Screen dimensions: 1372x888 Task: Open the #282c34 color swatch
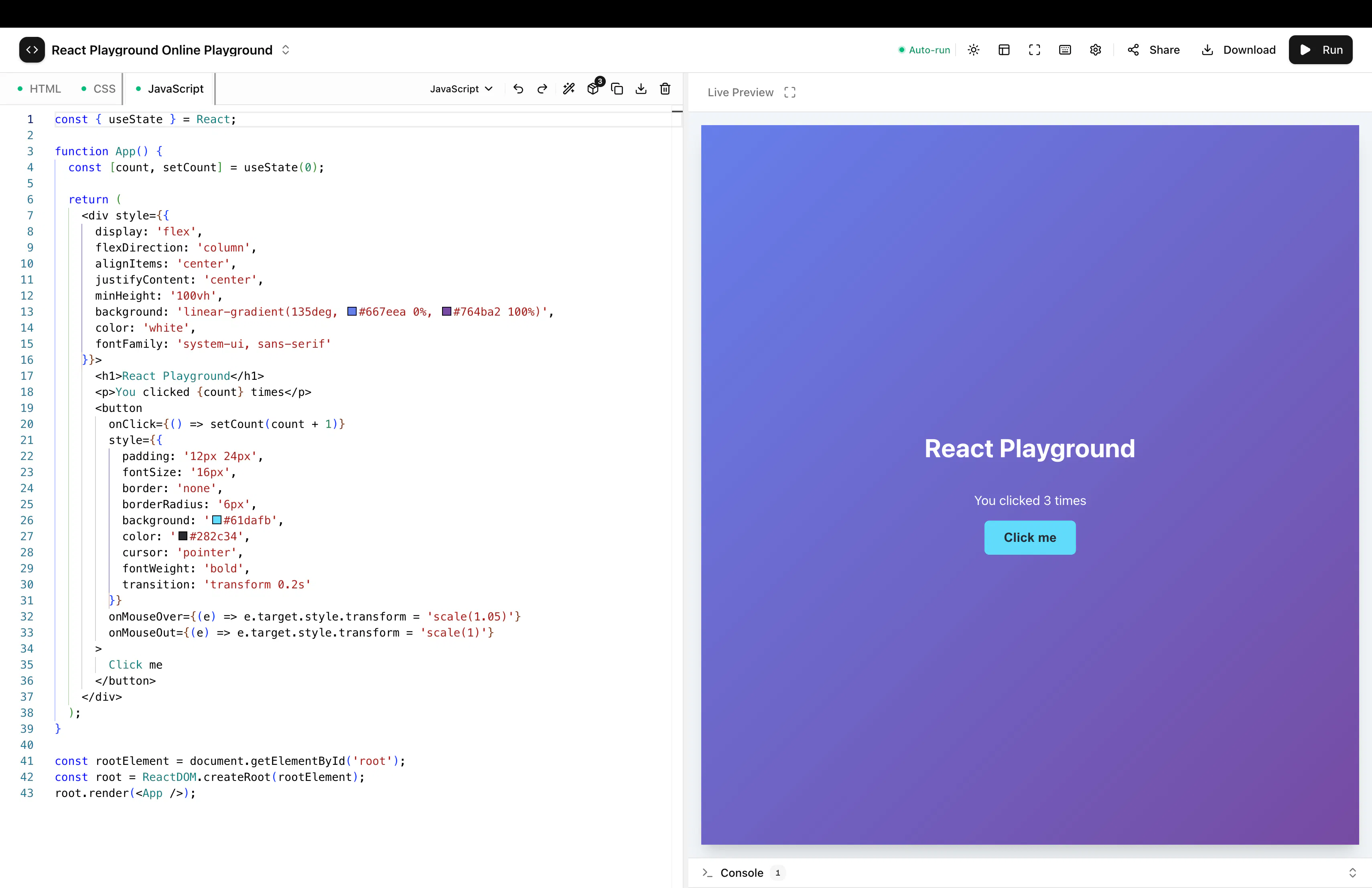tap(183, 537)
